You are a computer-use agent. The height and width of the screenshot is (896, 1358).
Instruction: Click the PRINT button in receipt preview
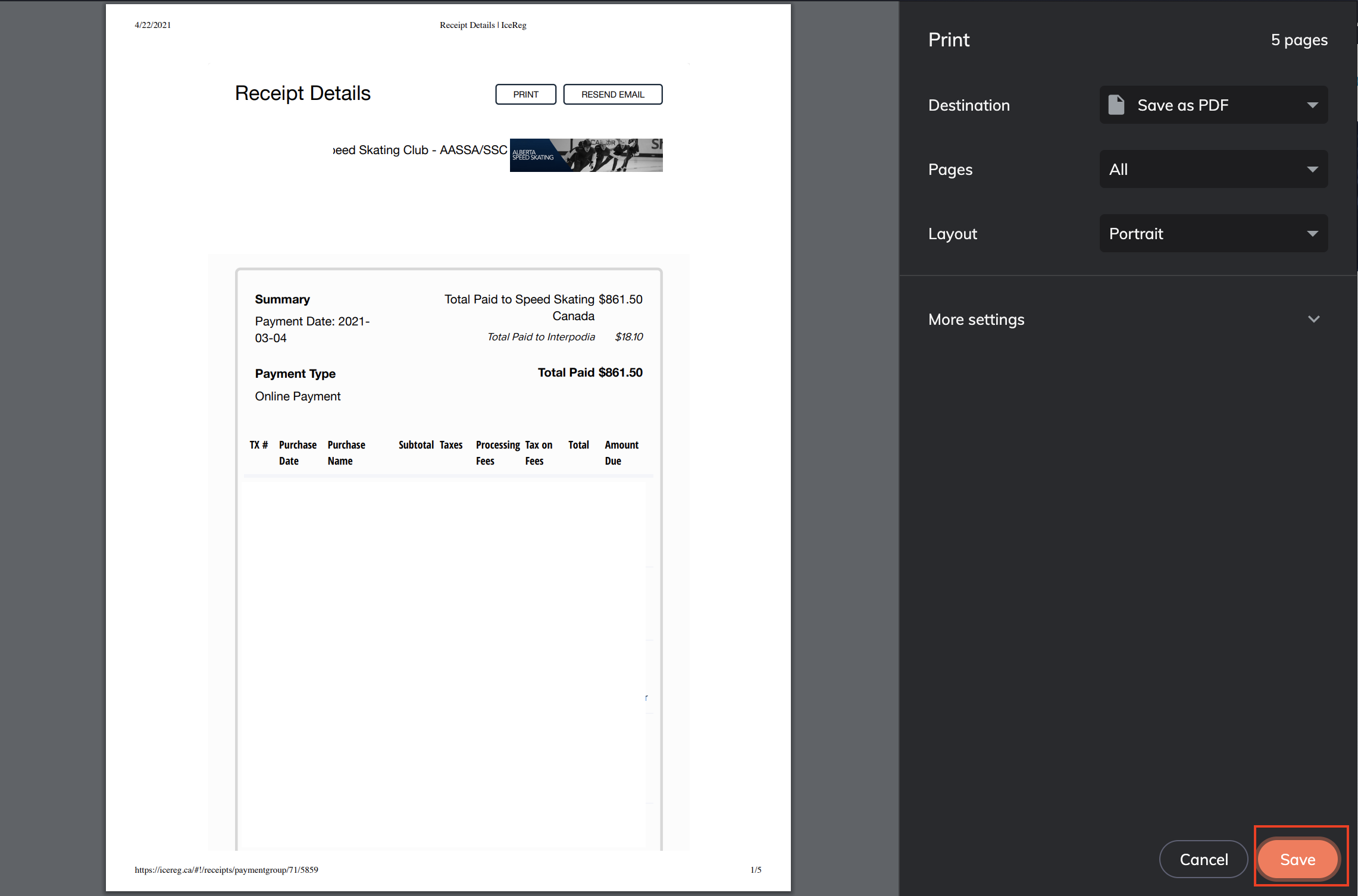coord(525,95)
